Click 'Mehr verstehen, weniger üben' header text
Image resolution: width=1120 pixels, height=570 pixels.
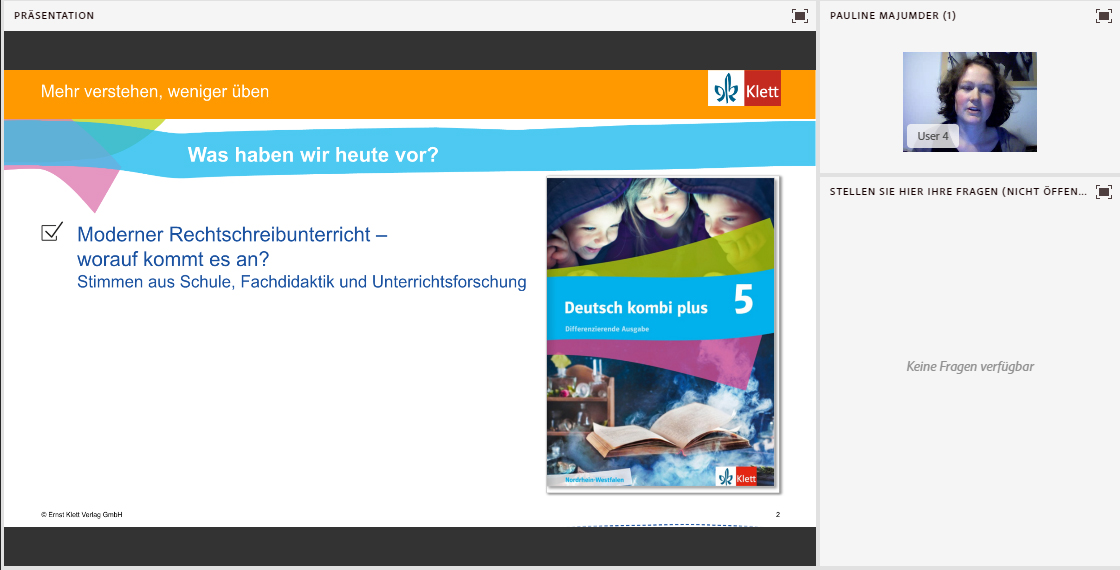(155, 91)
